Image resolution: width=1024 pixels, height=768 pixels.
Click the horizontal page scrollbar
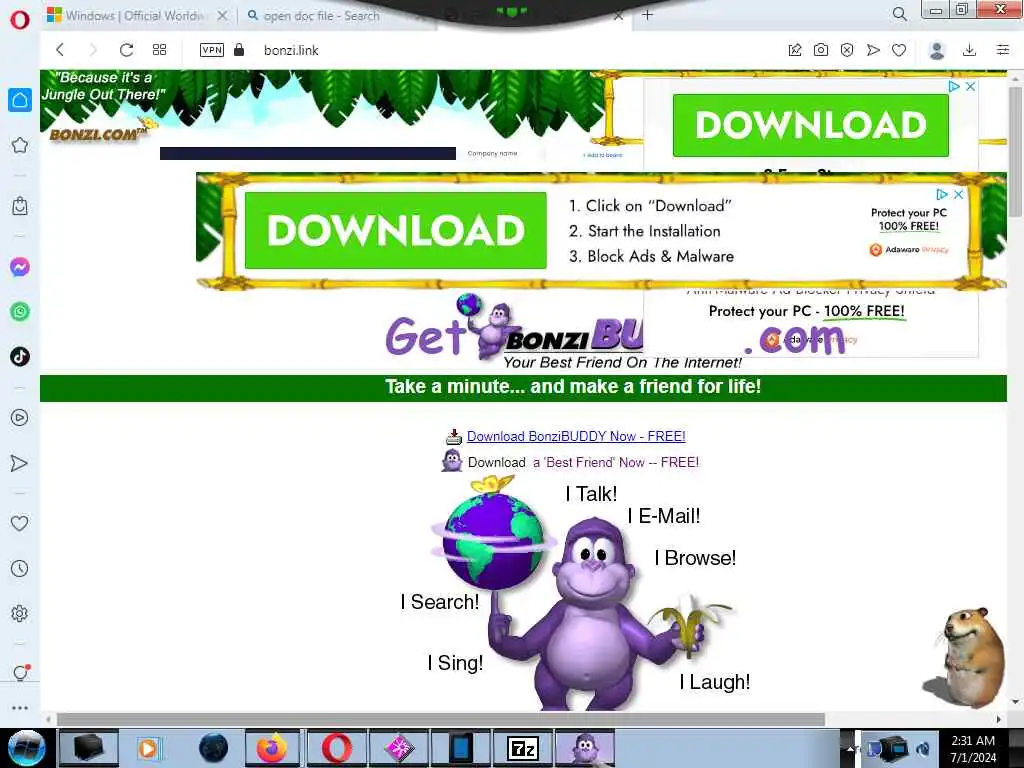click(x=441, y=719)
